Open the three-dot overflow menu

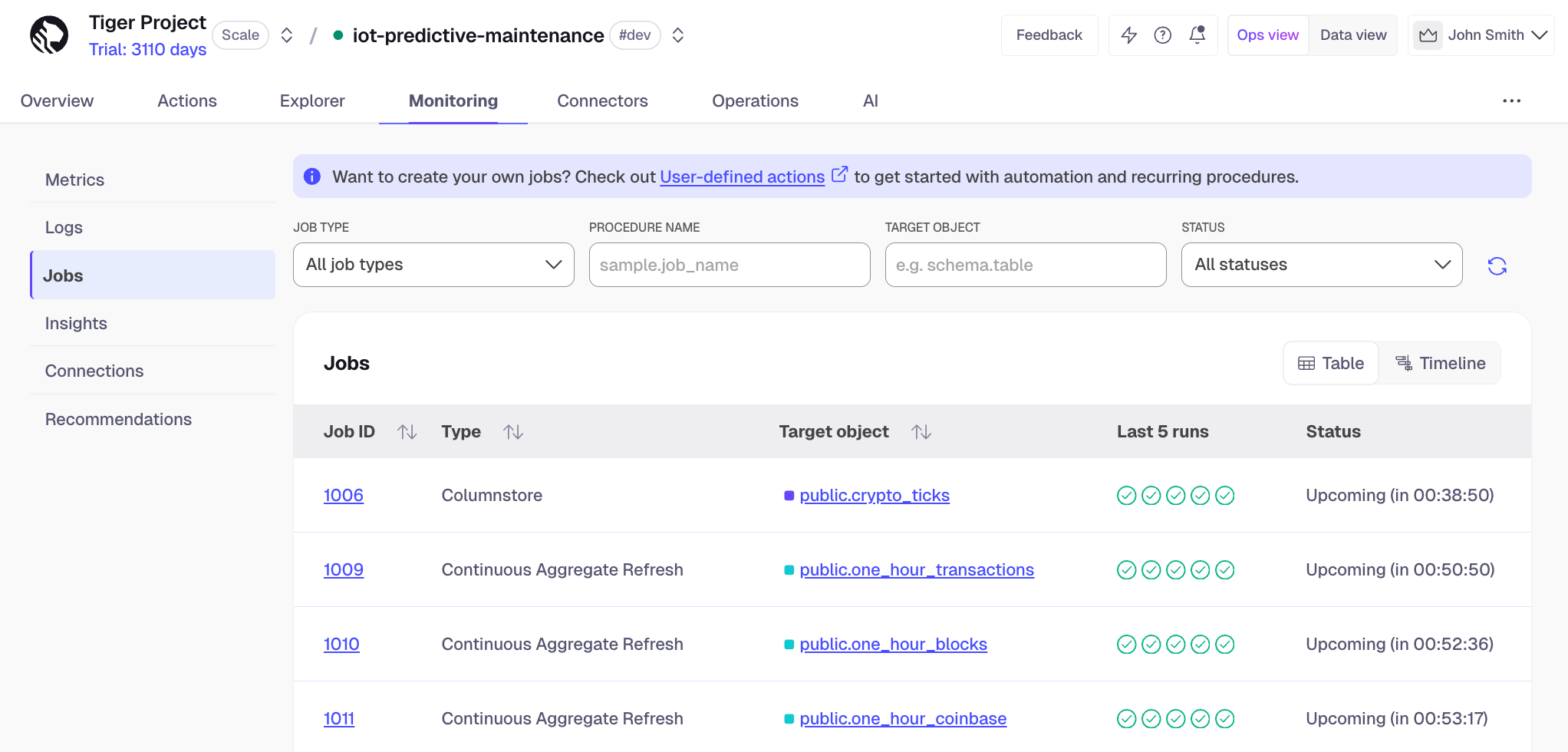coord(1511,101)
